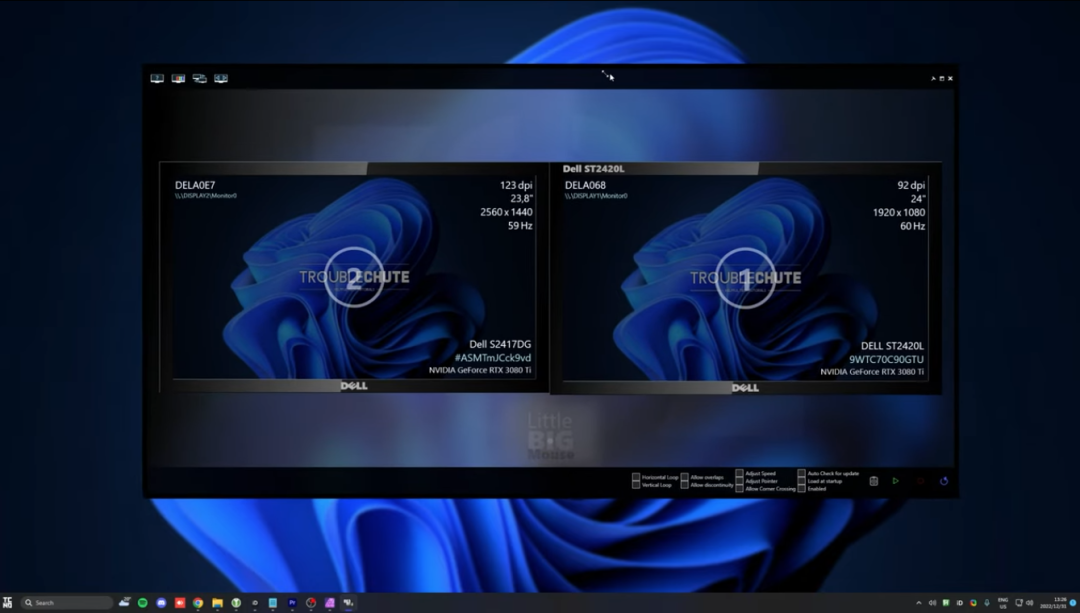The height and width of the screenshot is (613, 1080).
Task: Open the weather widget on taskbar
Action: click(125, 603)
